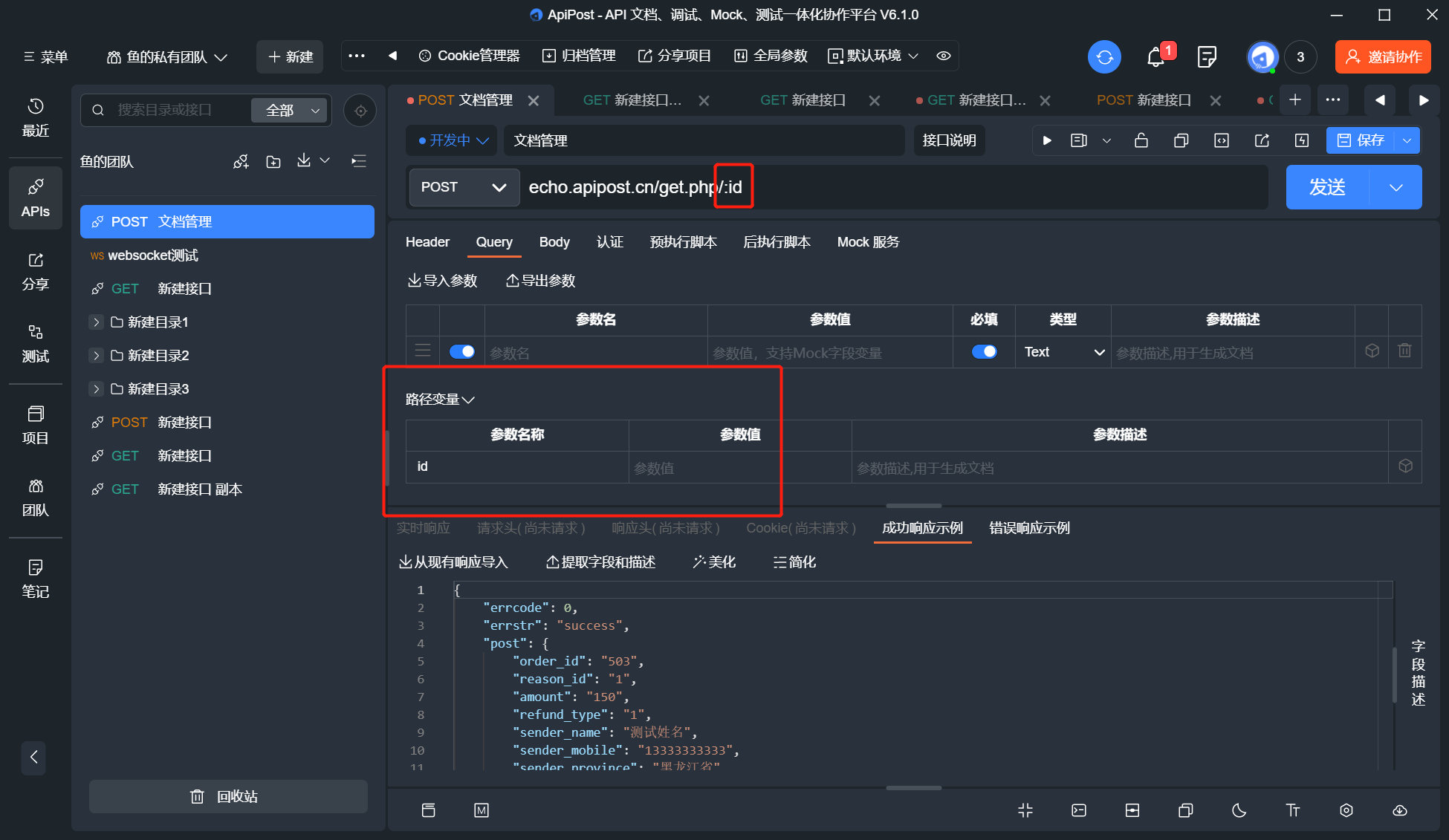Expand the 新建目录1 folder
Screen dimensions: 1449x840
tap(96, 322)
